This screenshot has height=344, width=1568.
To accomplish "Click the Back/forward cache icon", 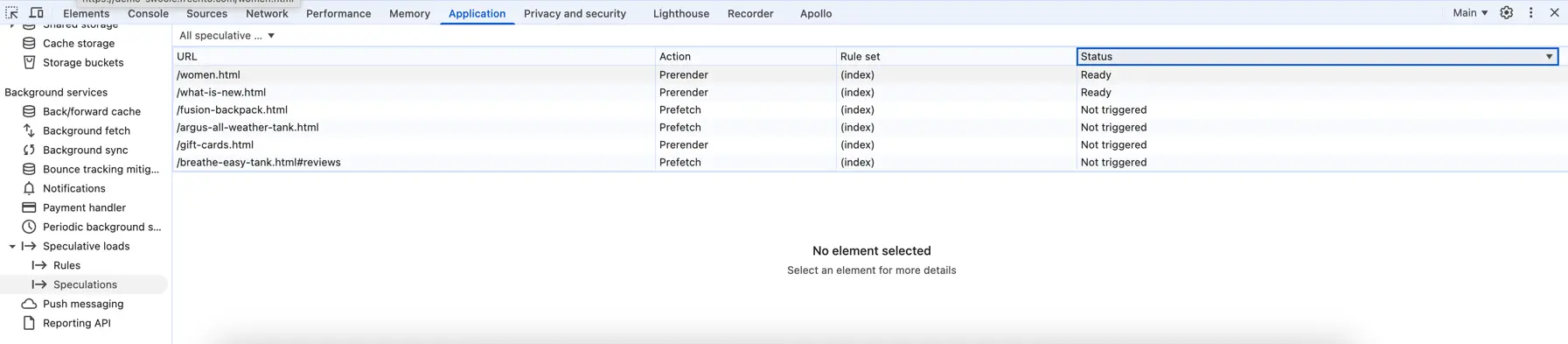I will (29, 111).
